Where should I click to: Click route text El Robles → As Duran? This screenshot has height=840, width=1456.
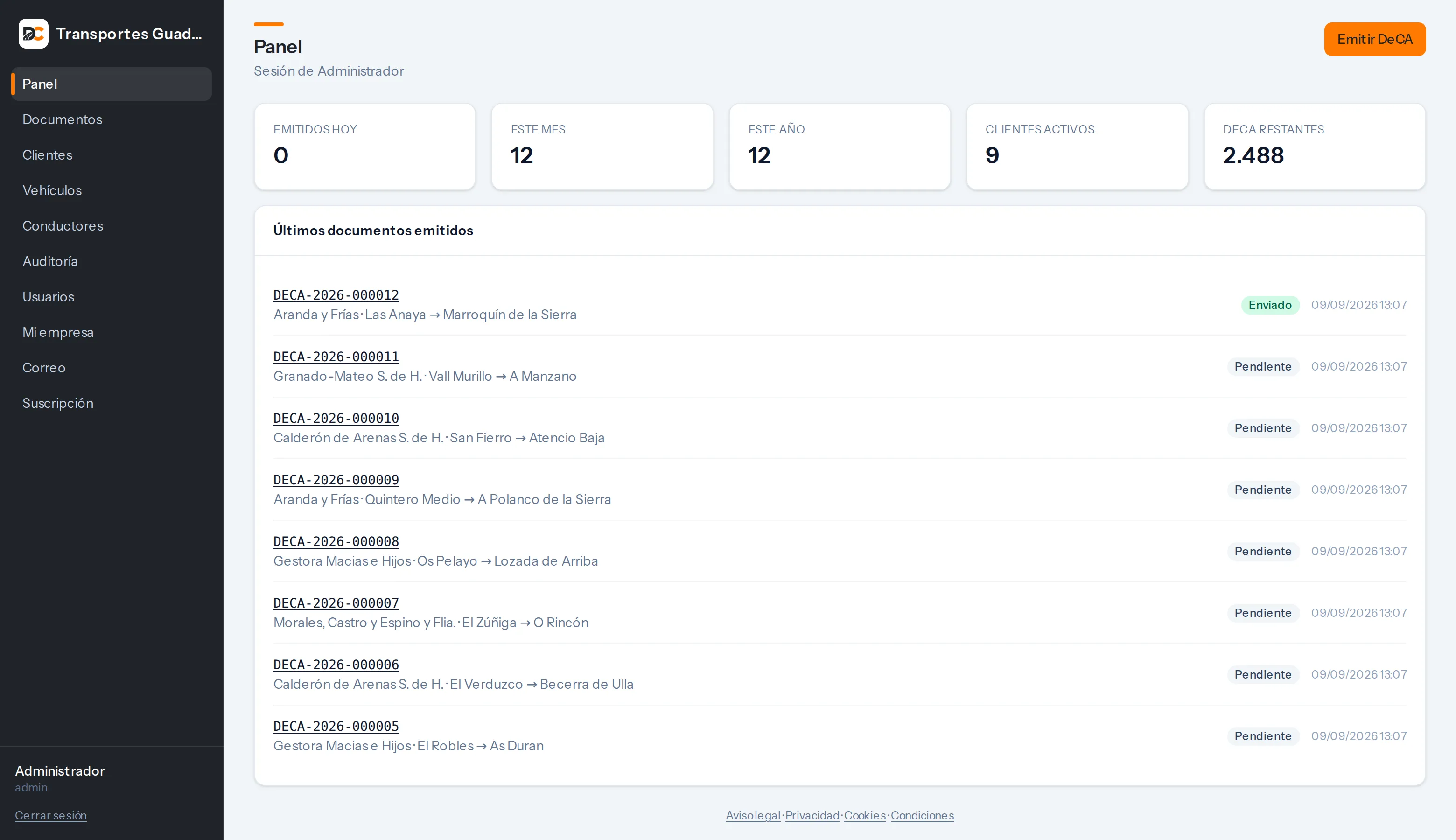pyautogui.click(x=481, y=746)
